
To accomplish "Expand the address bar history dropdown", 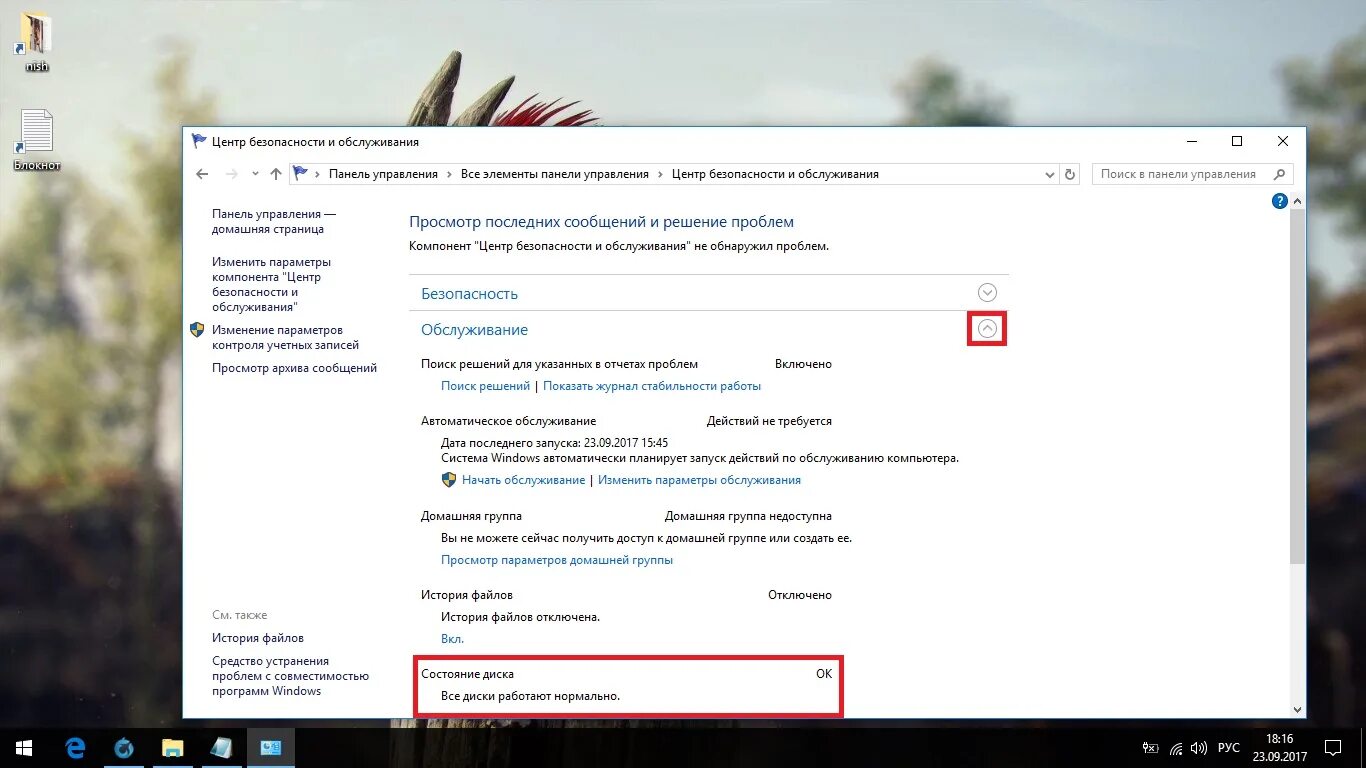I will coord(1049,174).
